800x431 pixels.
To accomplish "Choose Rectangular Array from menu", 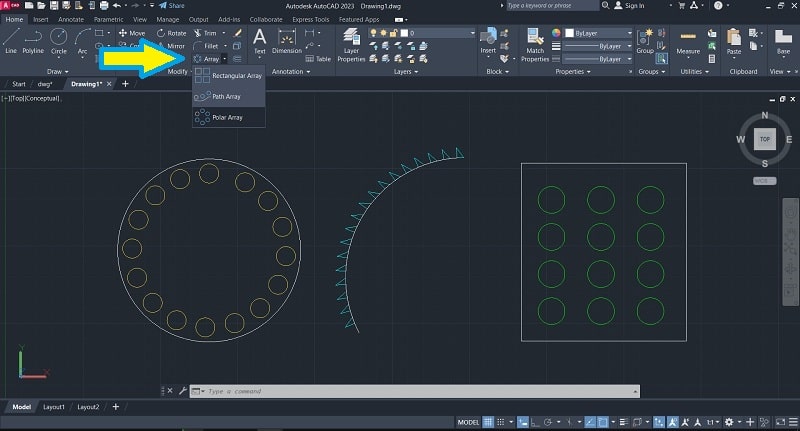I will pos(229,75).
